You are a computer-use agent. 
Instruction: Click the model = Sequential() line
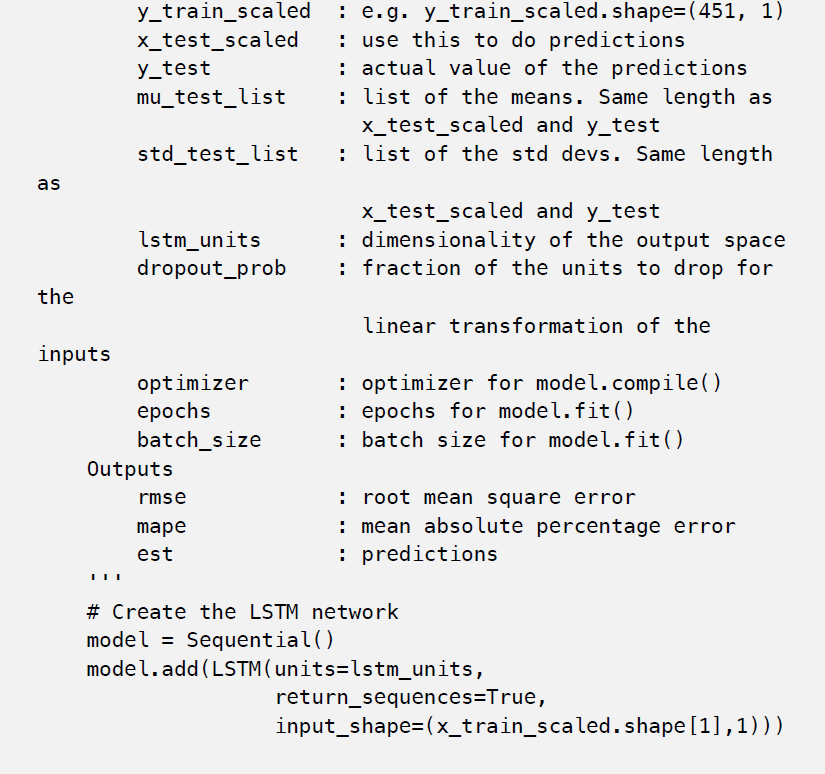coord(210,640)
